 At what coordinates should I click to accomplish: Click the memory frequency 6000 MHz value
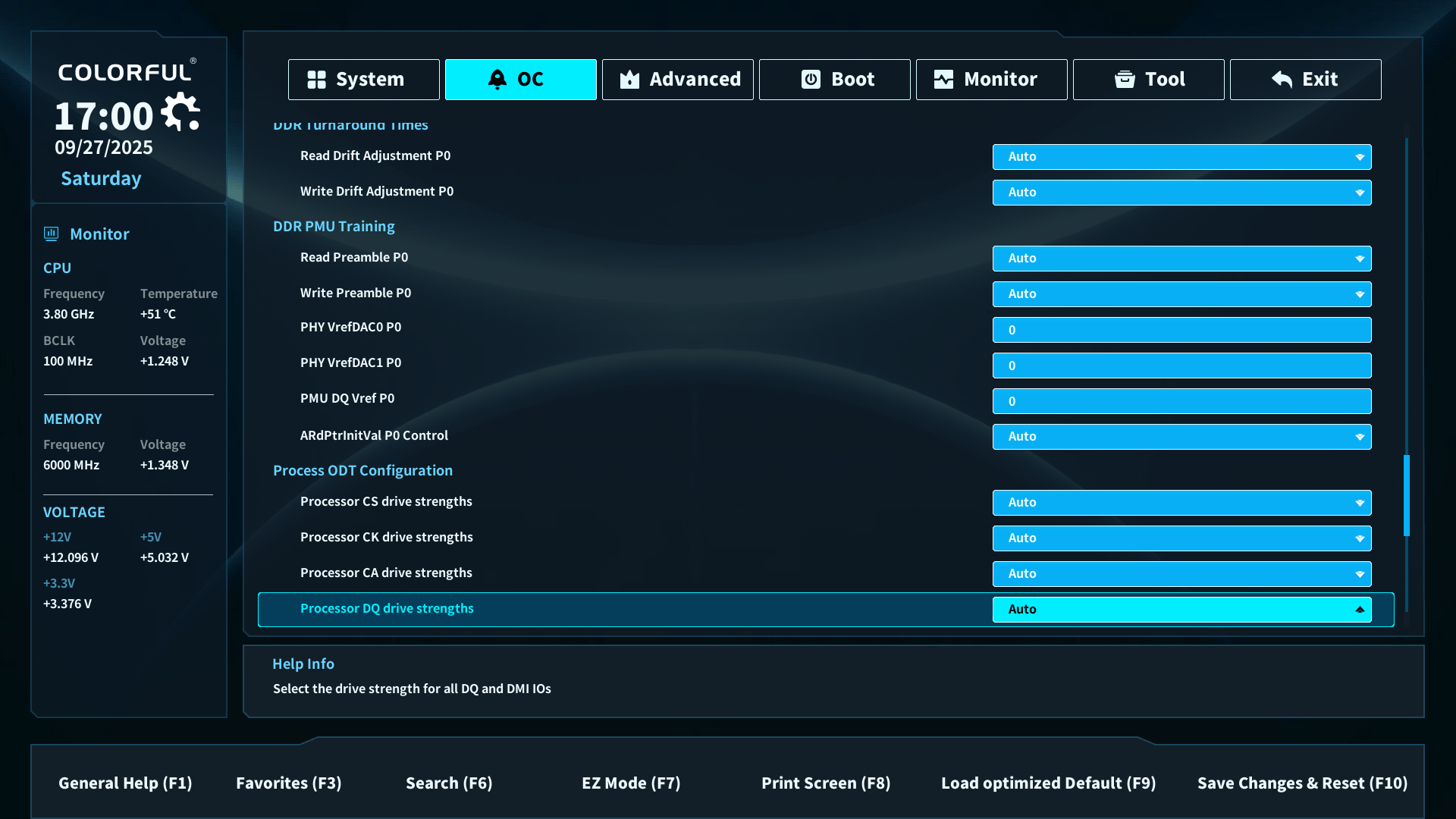click(71, 465)
